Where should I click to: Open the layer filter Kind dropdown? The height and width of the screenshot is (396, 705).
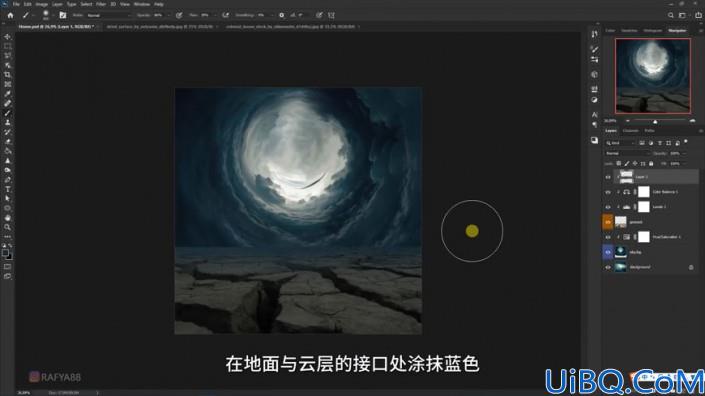pos(620,143)
